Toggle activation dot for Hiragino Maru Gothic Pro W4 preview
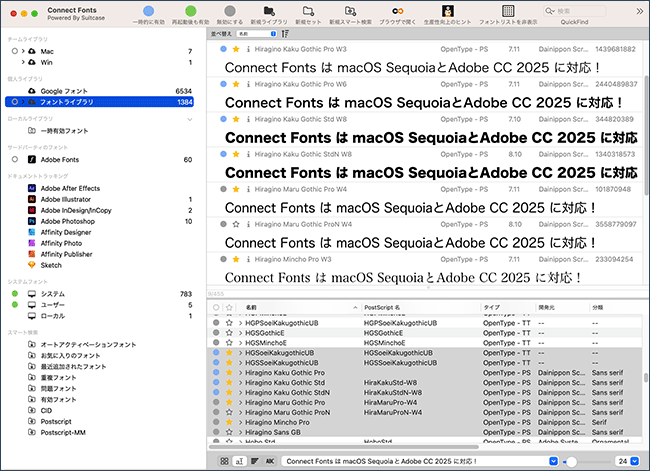 [223, 189]
